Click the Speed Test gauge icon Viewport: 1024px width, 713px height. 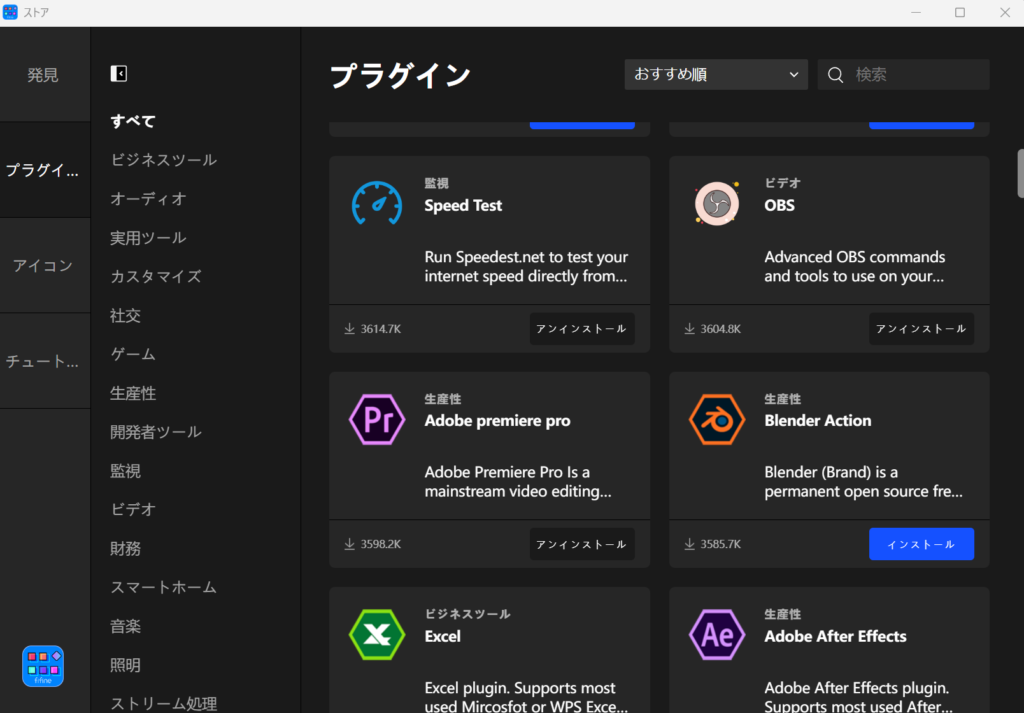(x=376, y=204)
